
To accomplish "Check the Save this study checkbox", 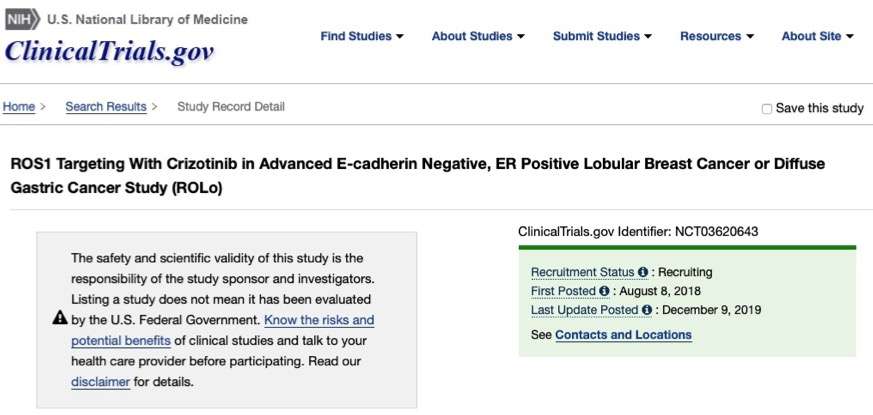I will pyautogui.click(x=767, y=108).
